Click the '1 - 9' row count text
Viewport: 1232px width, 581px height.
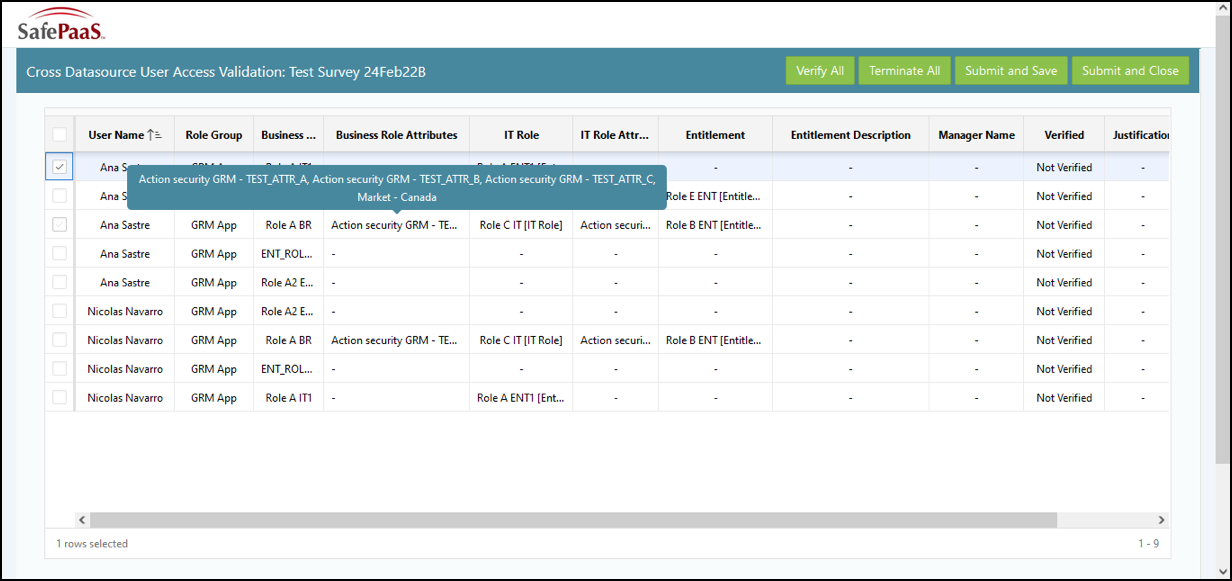[1148, 544]
